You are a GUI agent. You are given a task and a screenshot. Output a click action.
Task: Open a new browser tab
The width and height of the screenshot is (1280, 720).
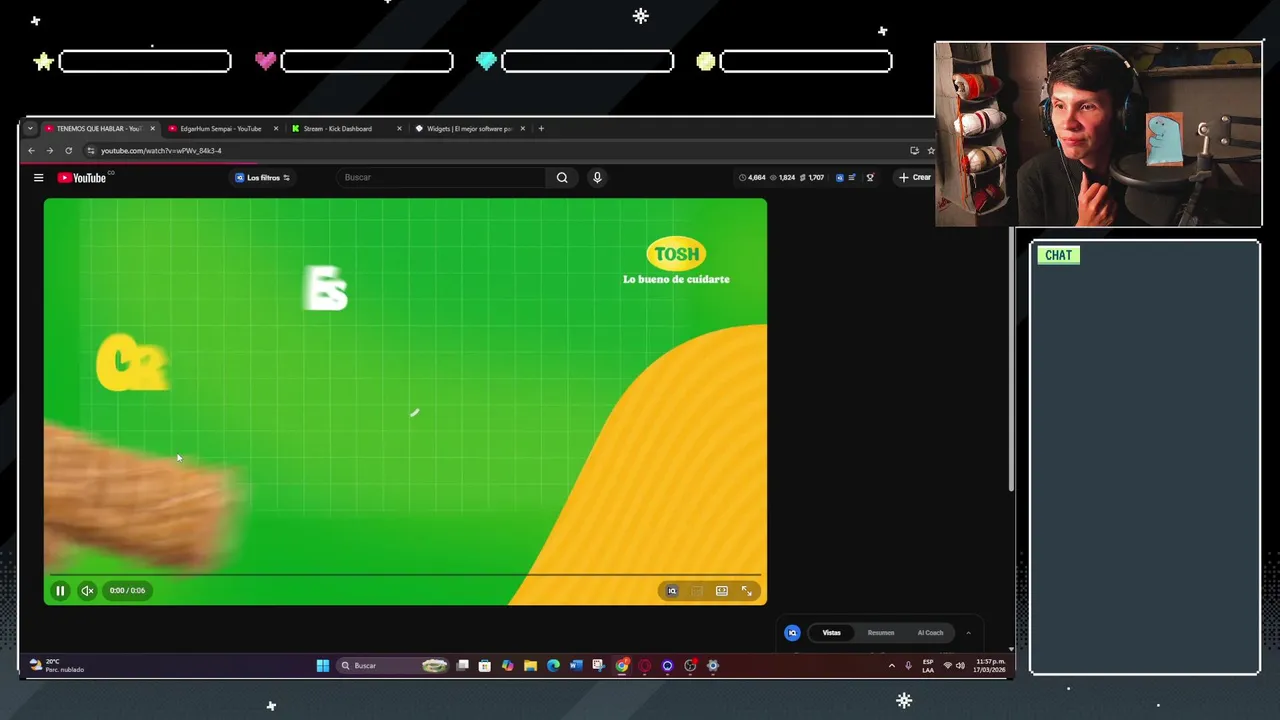coord(541,128)
